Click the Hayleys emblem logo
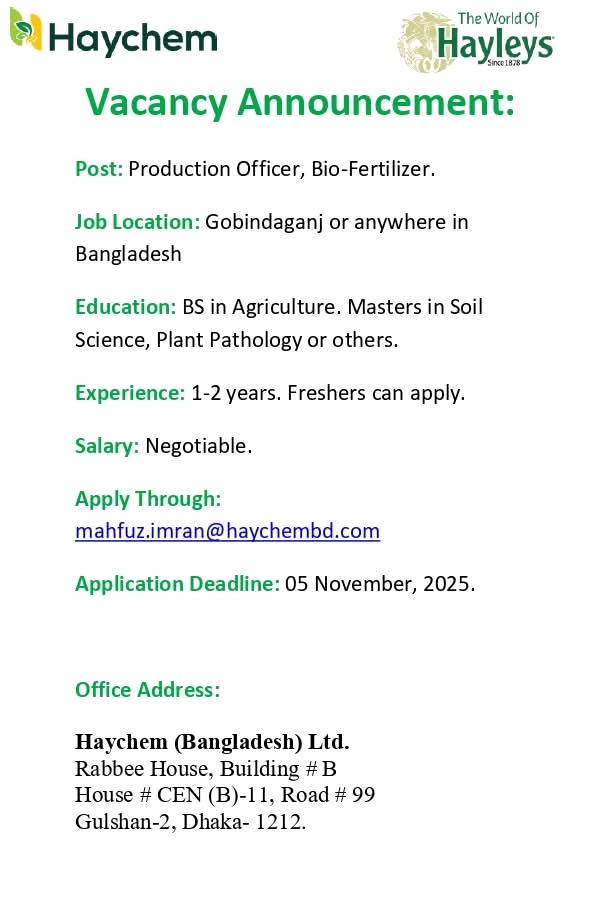This screenshot has width=600, height=900. point(429,43)
